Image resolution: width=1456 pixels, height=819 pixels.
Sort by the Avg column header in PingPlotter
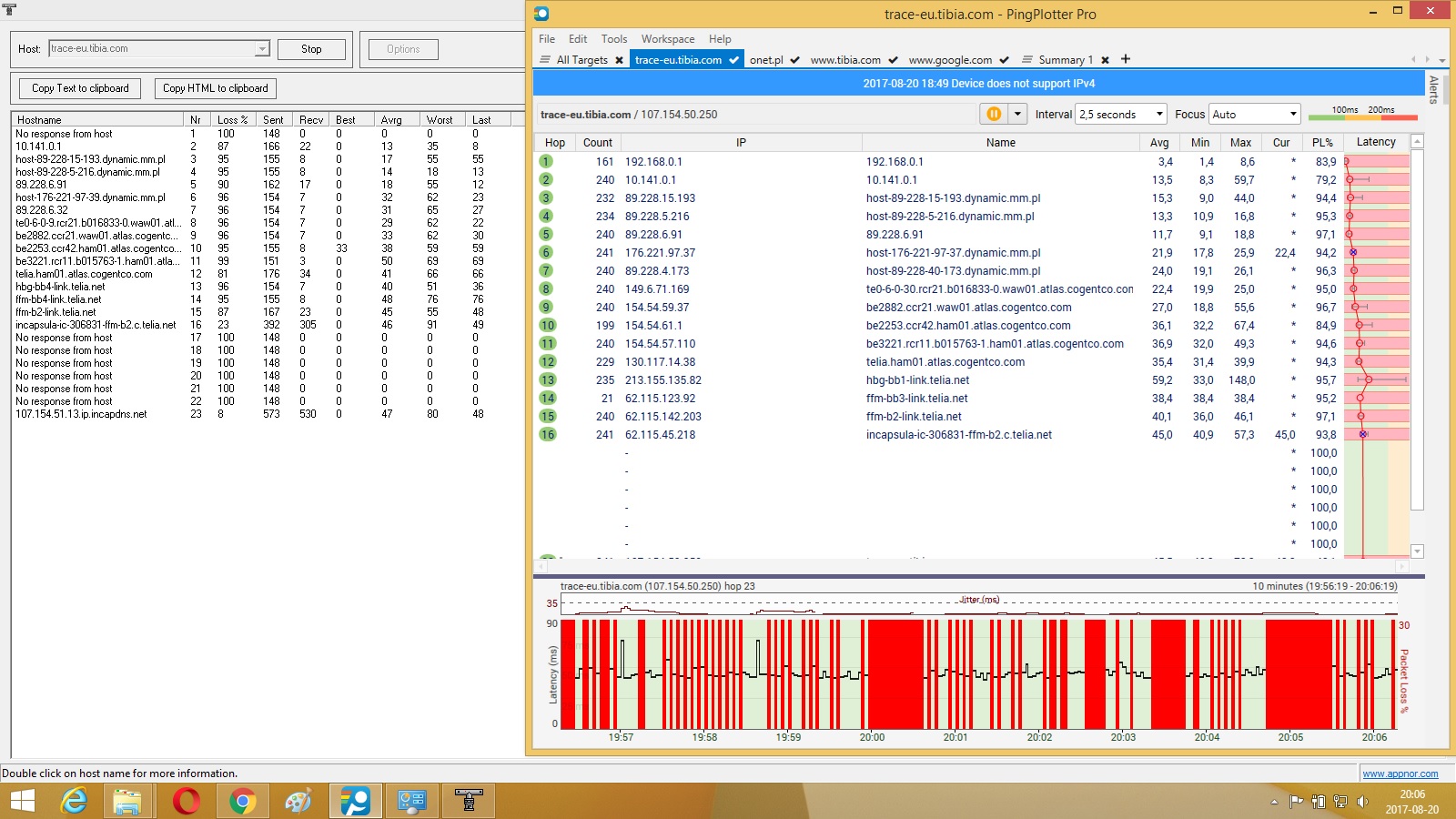(1159, 143)
